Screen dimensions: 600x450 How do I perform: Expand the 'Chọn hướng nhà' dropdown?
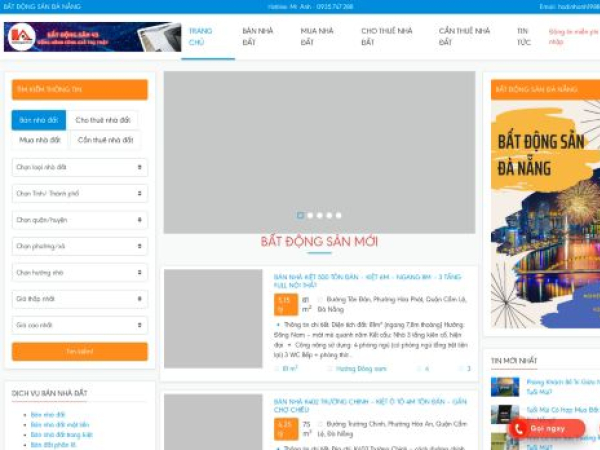[80, 272]
